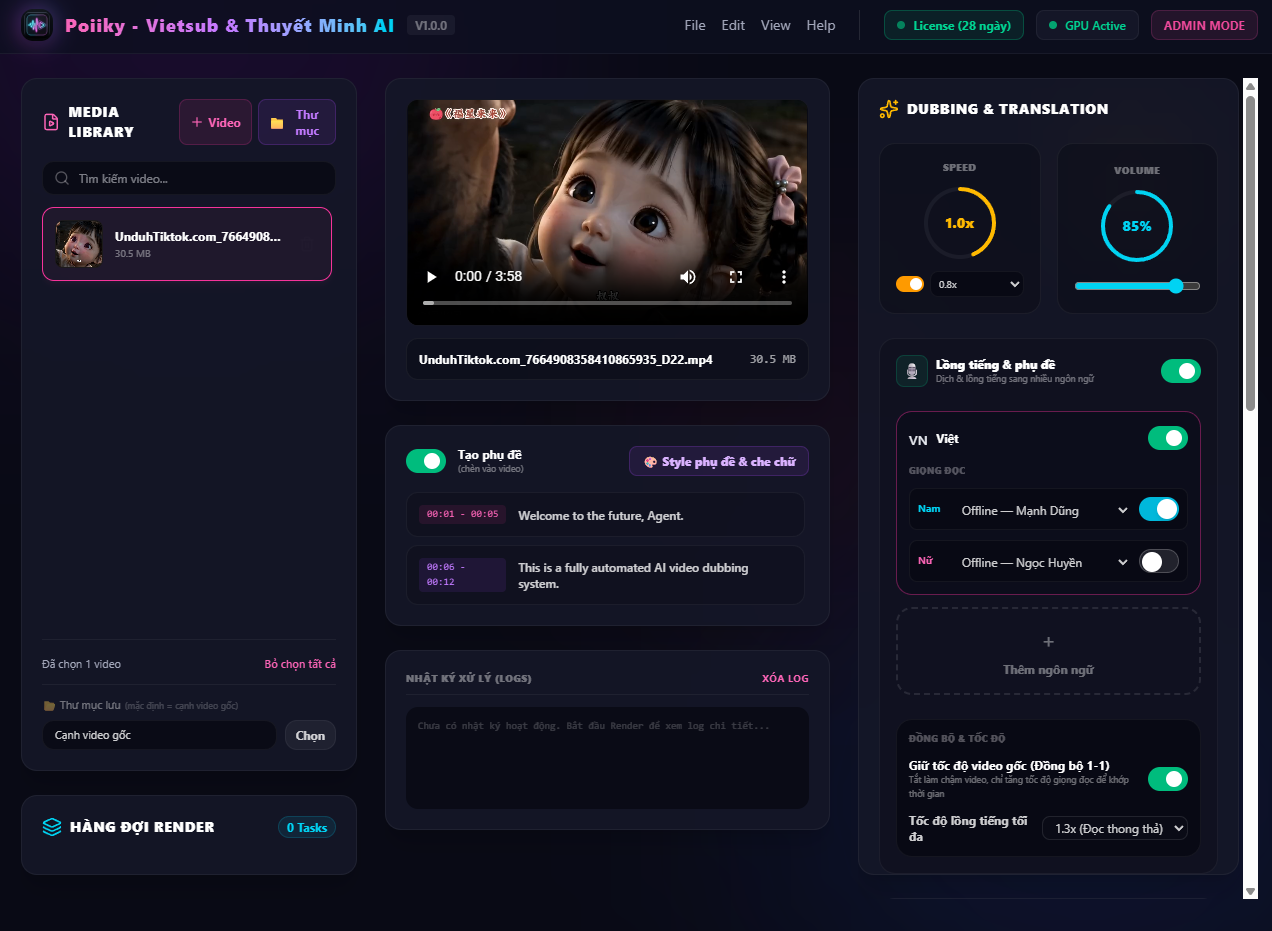The width and height of the screenshot is (1272, 931).
Task: Open the video player more options menu
Action: point(784,276)
